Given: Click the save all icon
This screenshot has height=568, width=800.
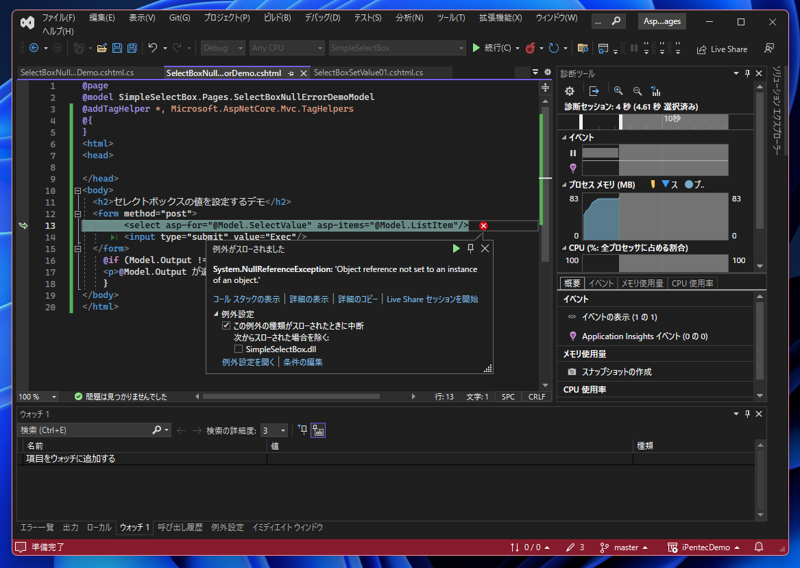Looking at the screenshot, I should pyautogui.click(x=132, y=48).
